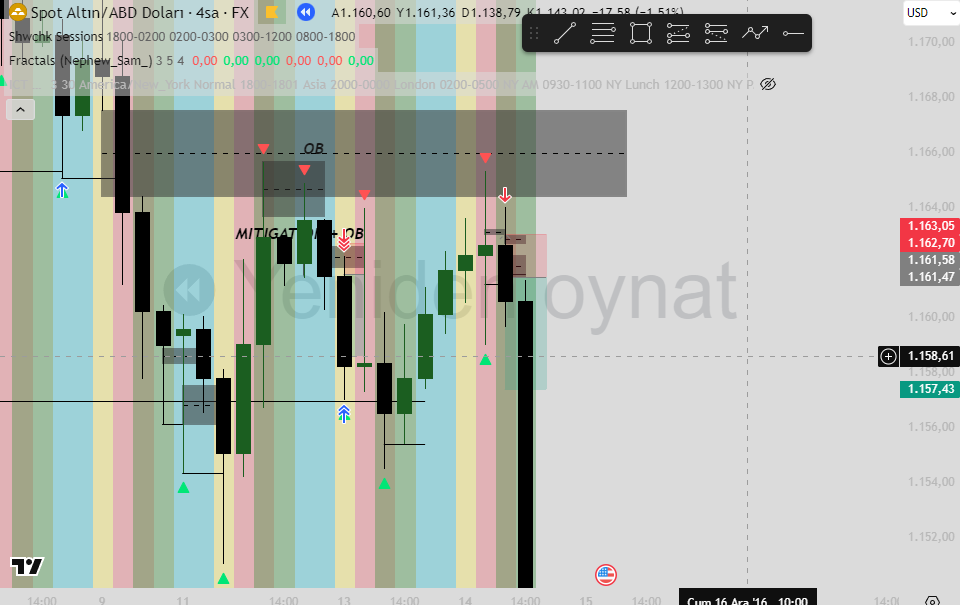Click the plus button beside price 1.158,61
Screen dimensions: 960x605
(888, 356)
